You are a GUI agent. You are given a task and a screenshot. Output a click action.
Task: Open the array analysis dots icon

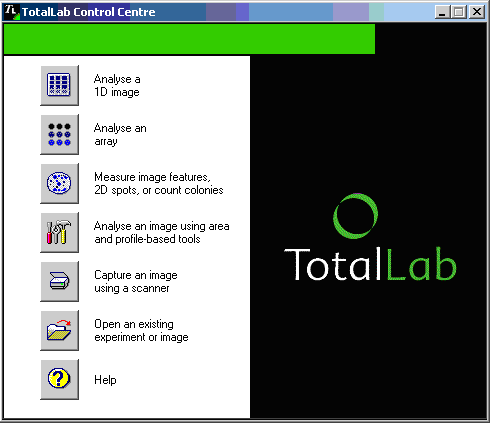59,135
